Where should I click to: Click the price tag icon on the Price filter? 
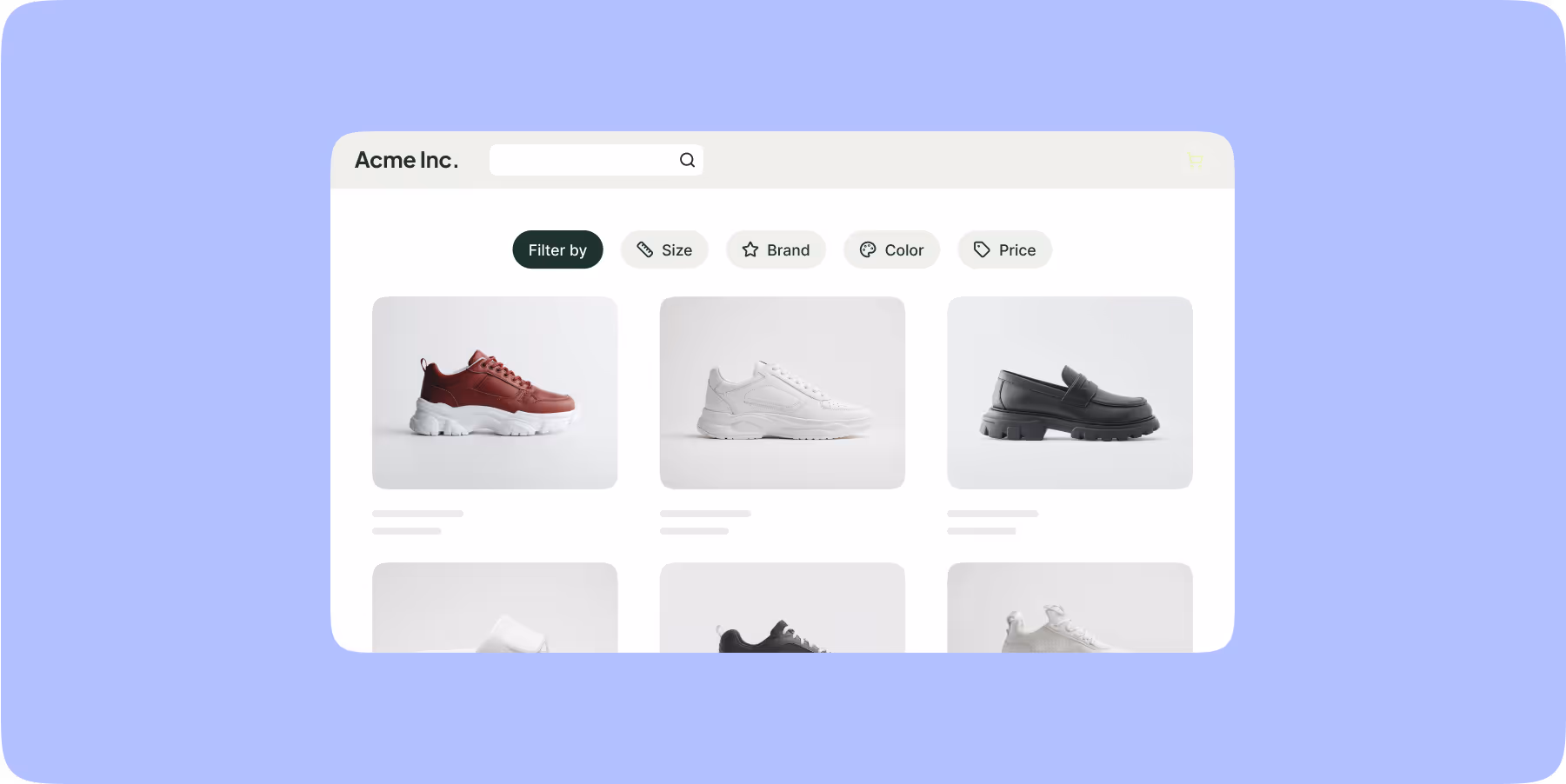(981, 249)
